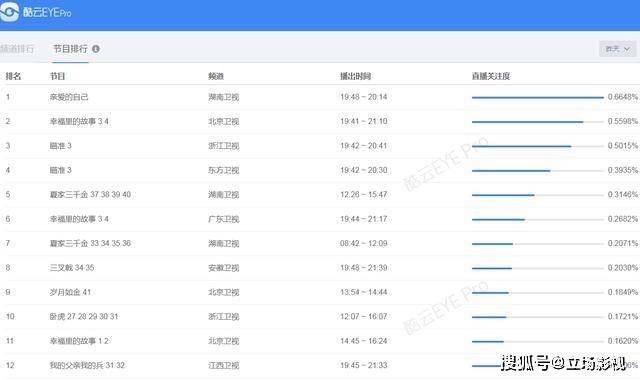Click the info icon beside 节目排行

(96, 49)
